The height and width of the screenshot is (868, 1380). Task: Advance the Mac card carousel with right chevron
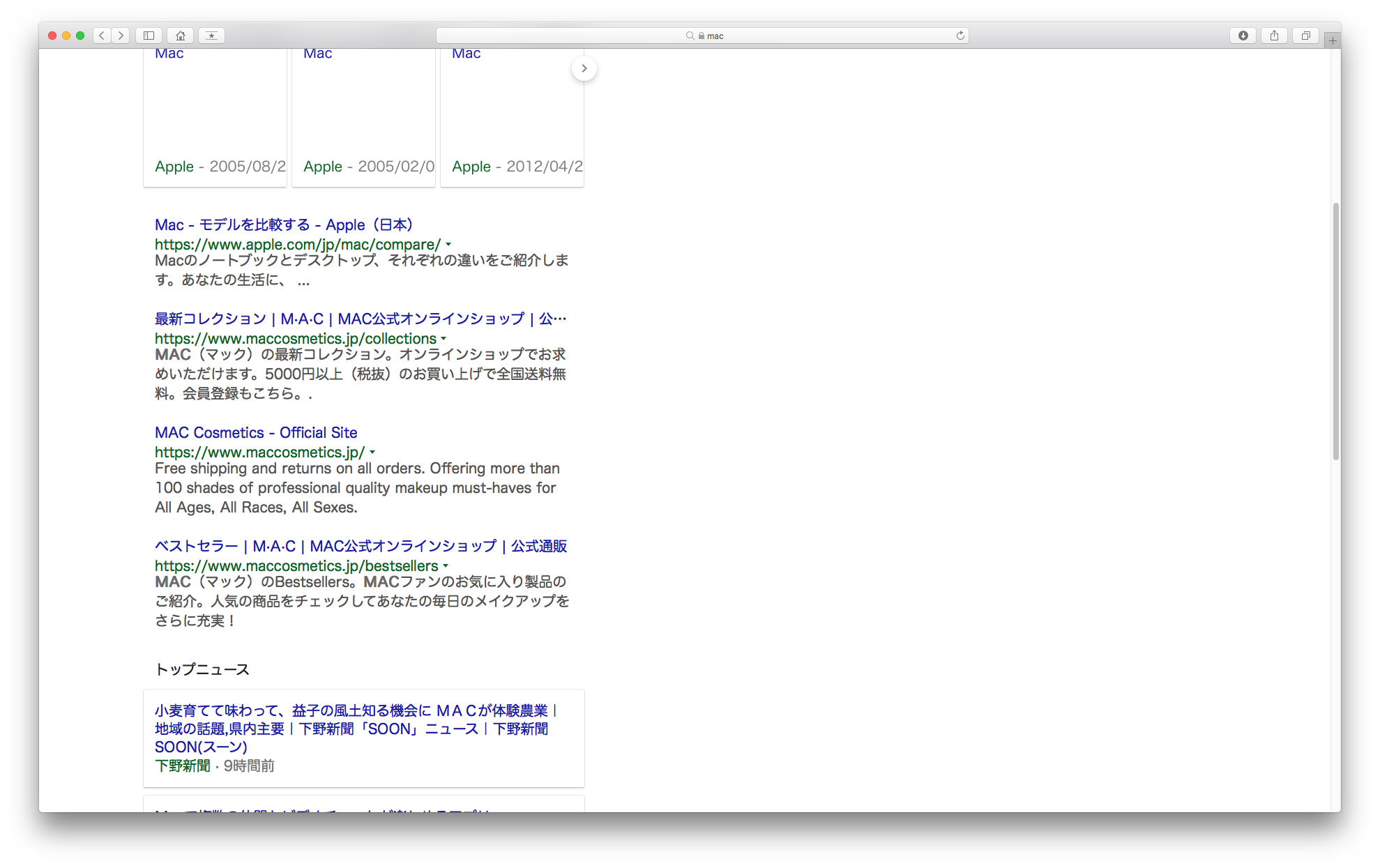[x=584, y=68]
